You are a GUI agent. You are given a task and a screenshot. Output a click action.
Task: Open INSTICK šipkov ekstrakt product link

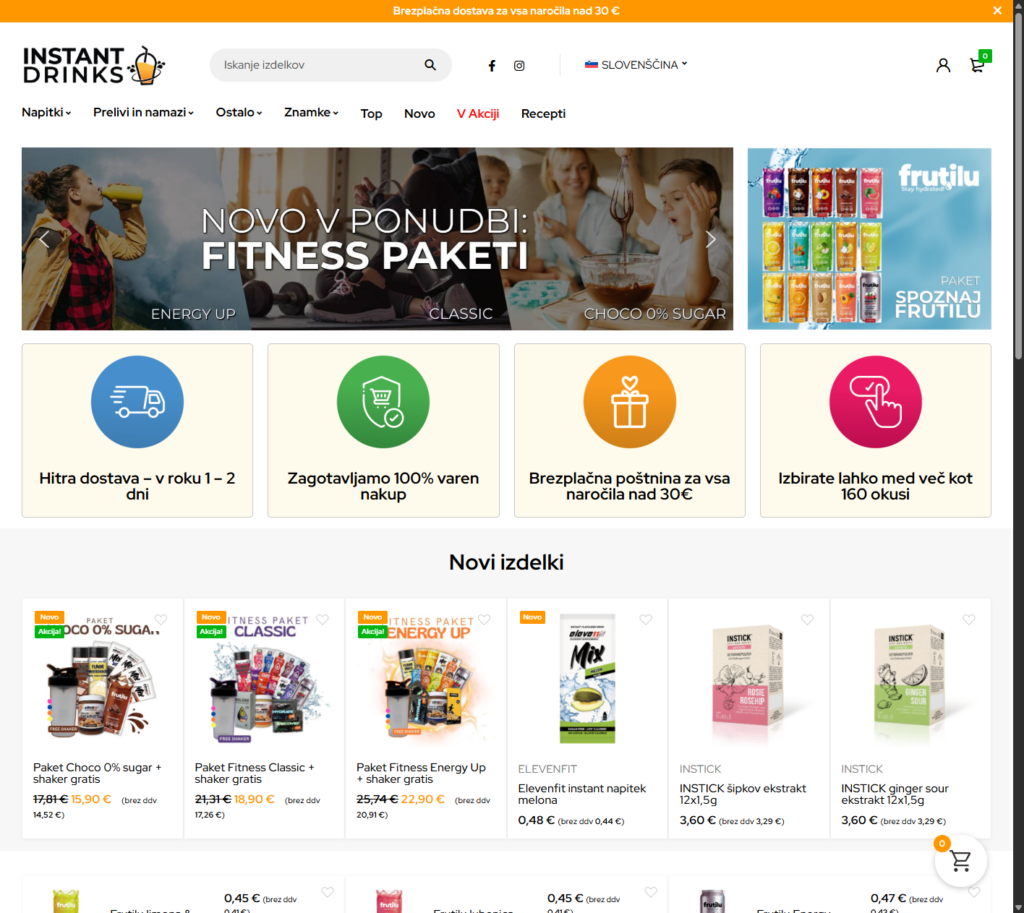pyautogui.click(x=743, y=794)
